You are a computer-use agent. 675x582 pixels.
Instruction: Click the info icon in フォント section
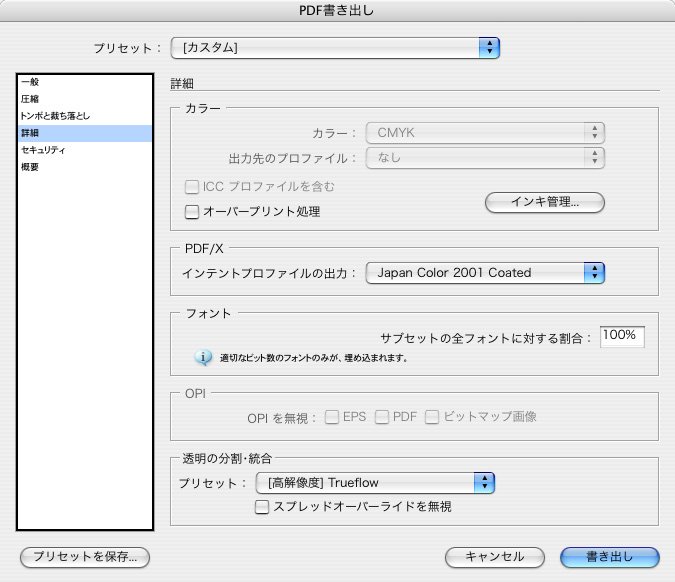coord(203,357)
